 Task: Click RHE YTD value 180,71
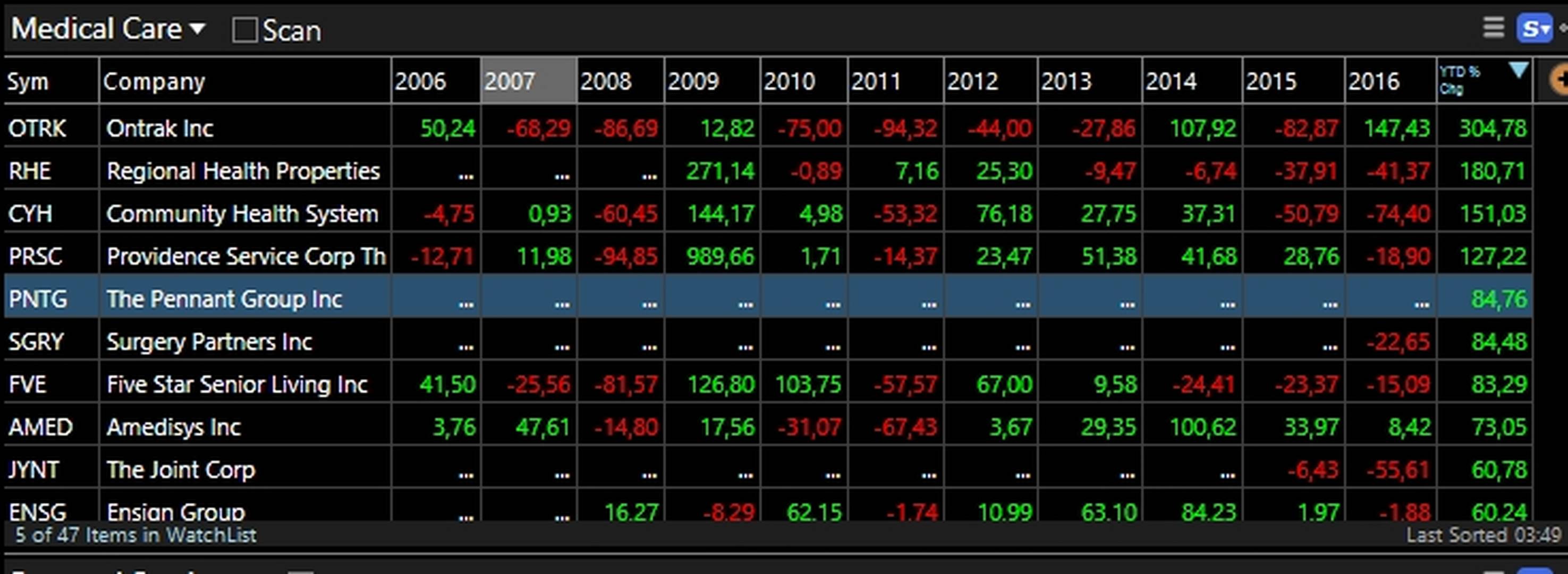1493,171
